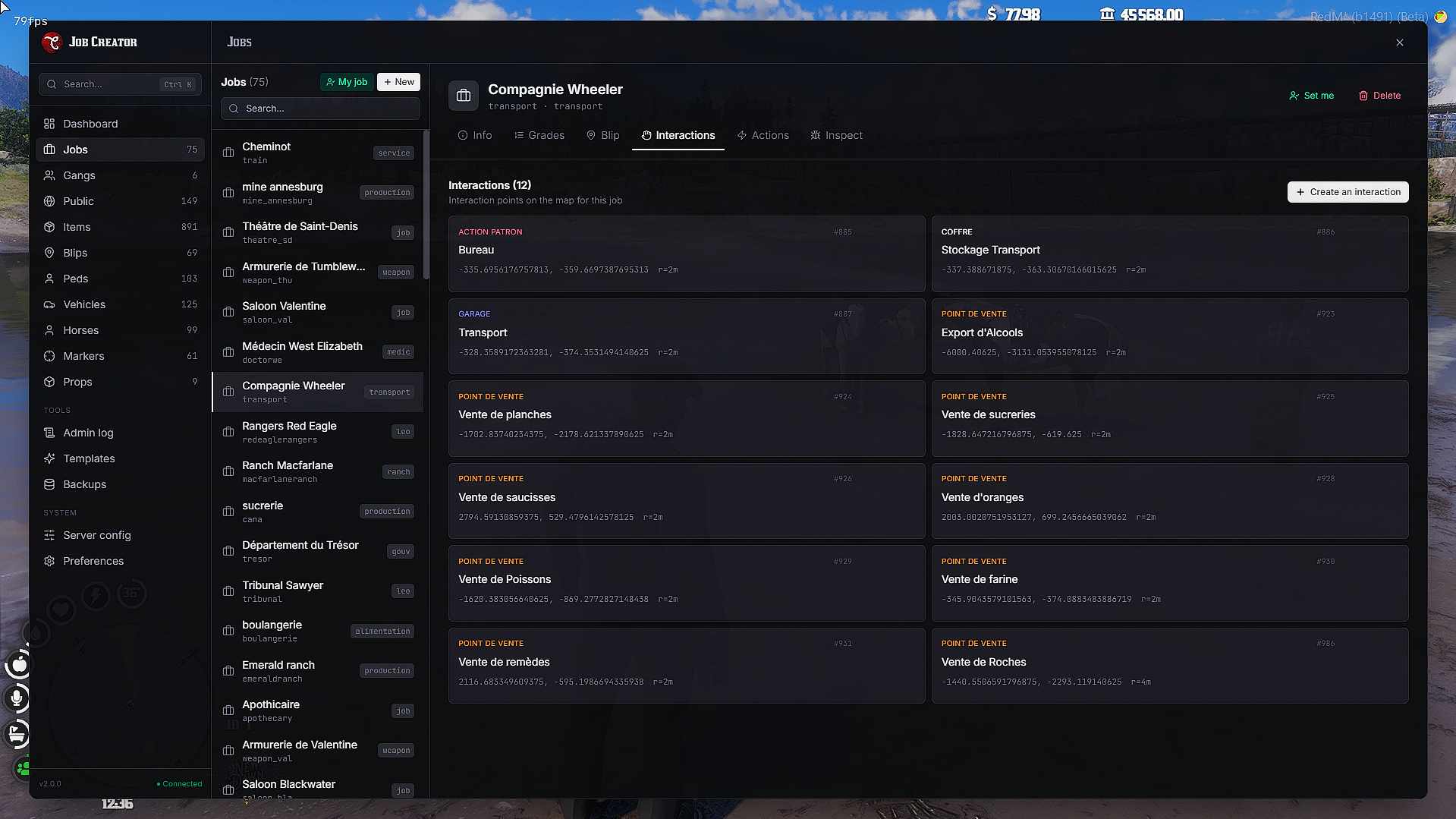The width and height of the screenshot is (1456, 819).
Task: Select the Médecin West Elizabeth job
Action: click(x=318, y=352)
